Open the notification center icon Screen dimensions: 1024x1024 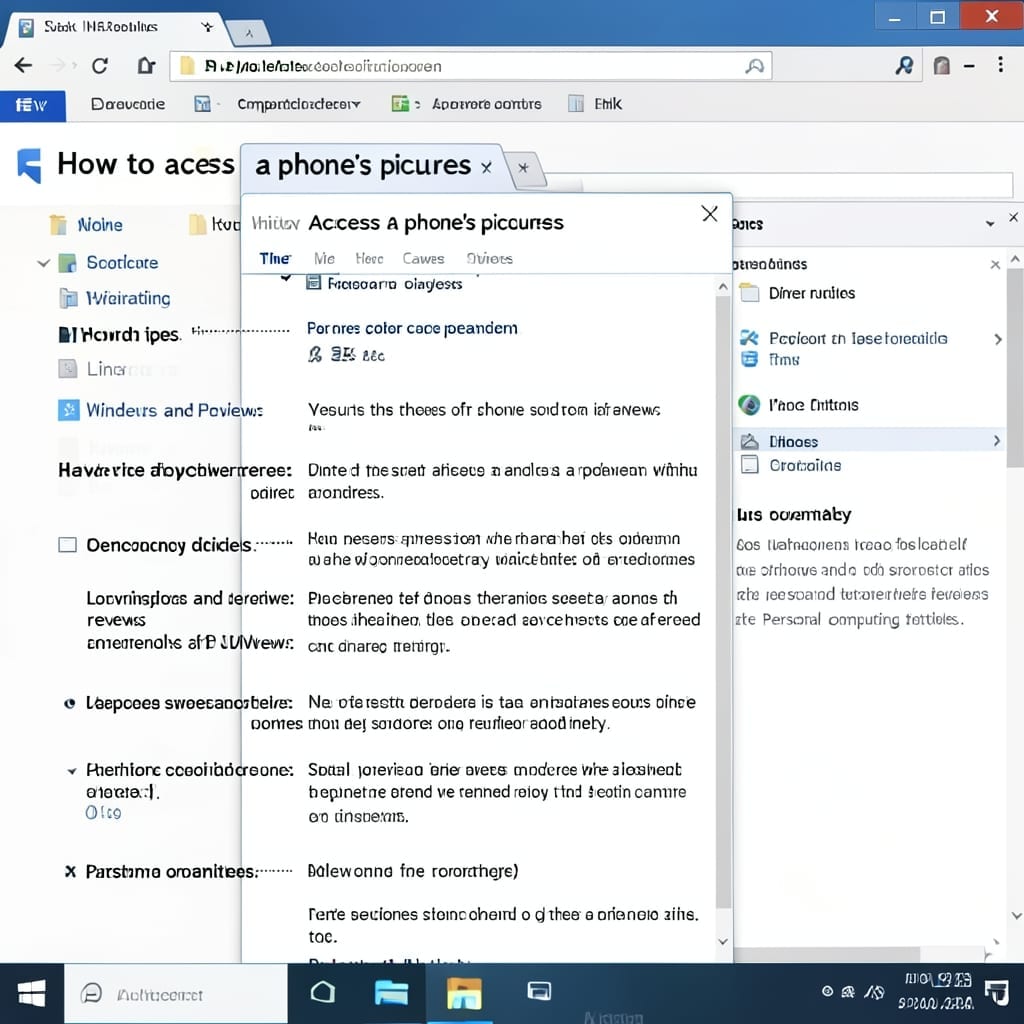pyautogui.click(x=997, y=993)
